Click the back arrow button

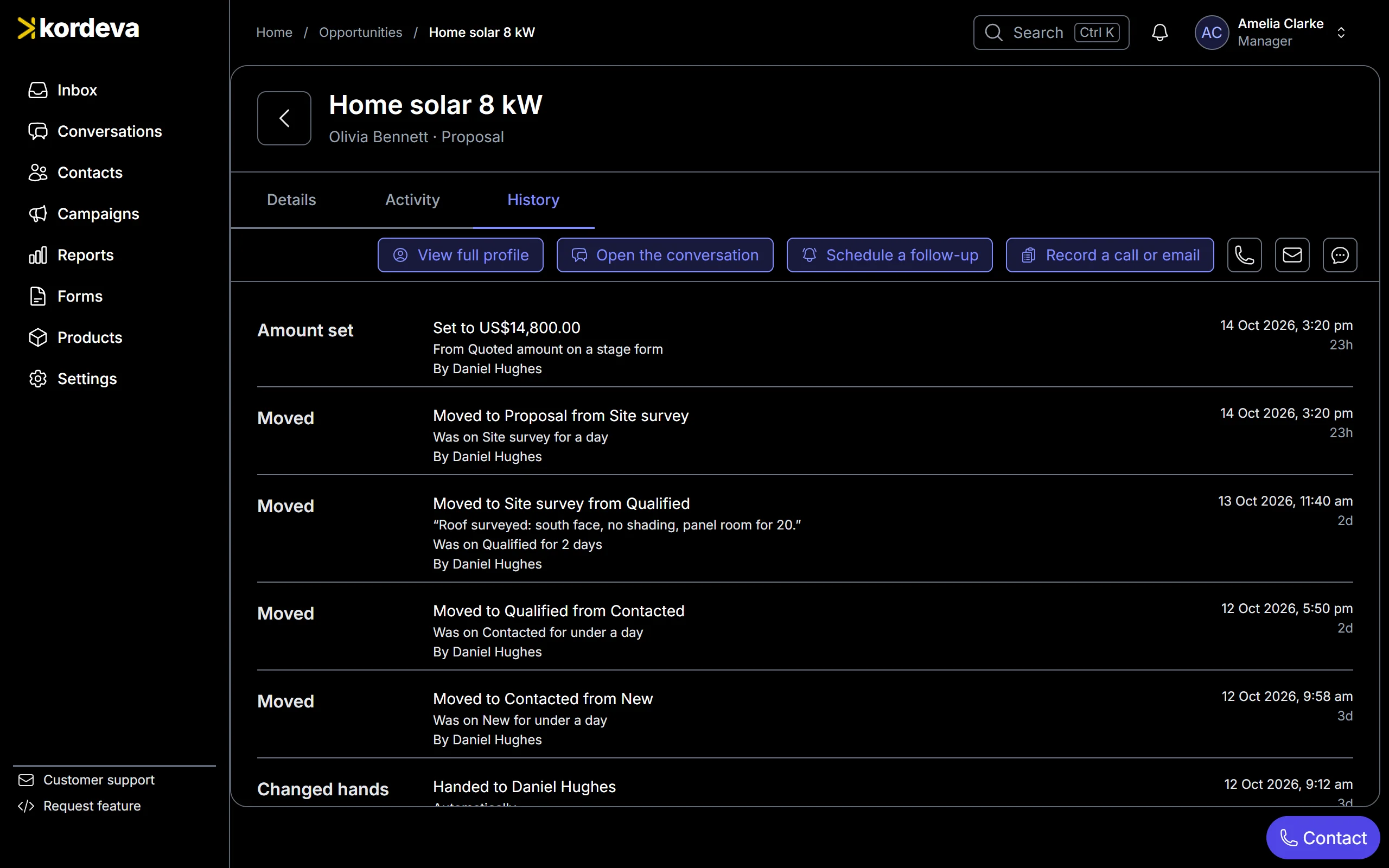point(284,118)
